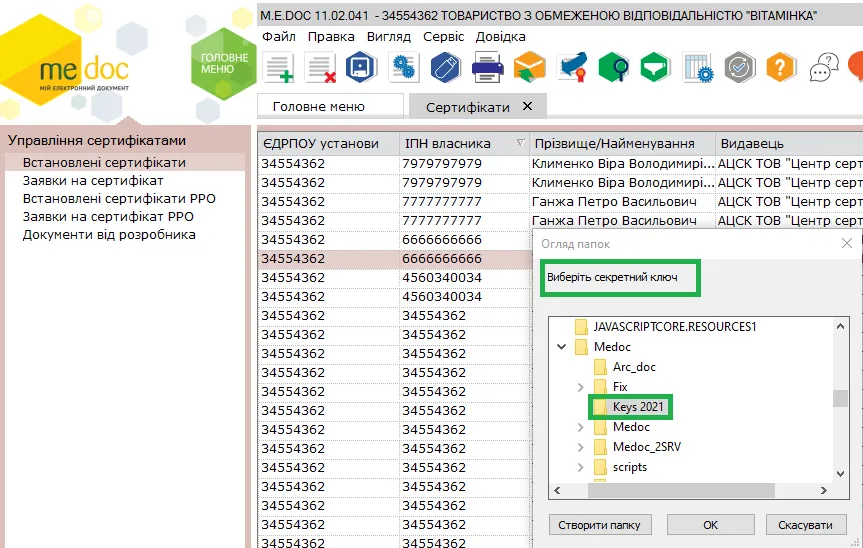This screenshot has width=863, height=548.
Task: Click the horizontal scrollbar thumb in dialog
Action: click(681, 490)
